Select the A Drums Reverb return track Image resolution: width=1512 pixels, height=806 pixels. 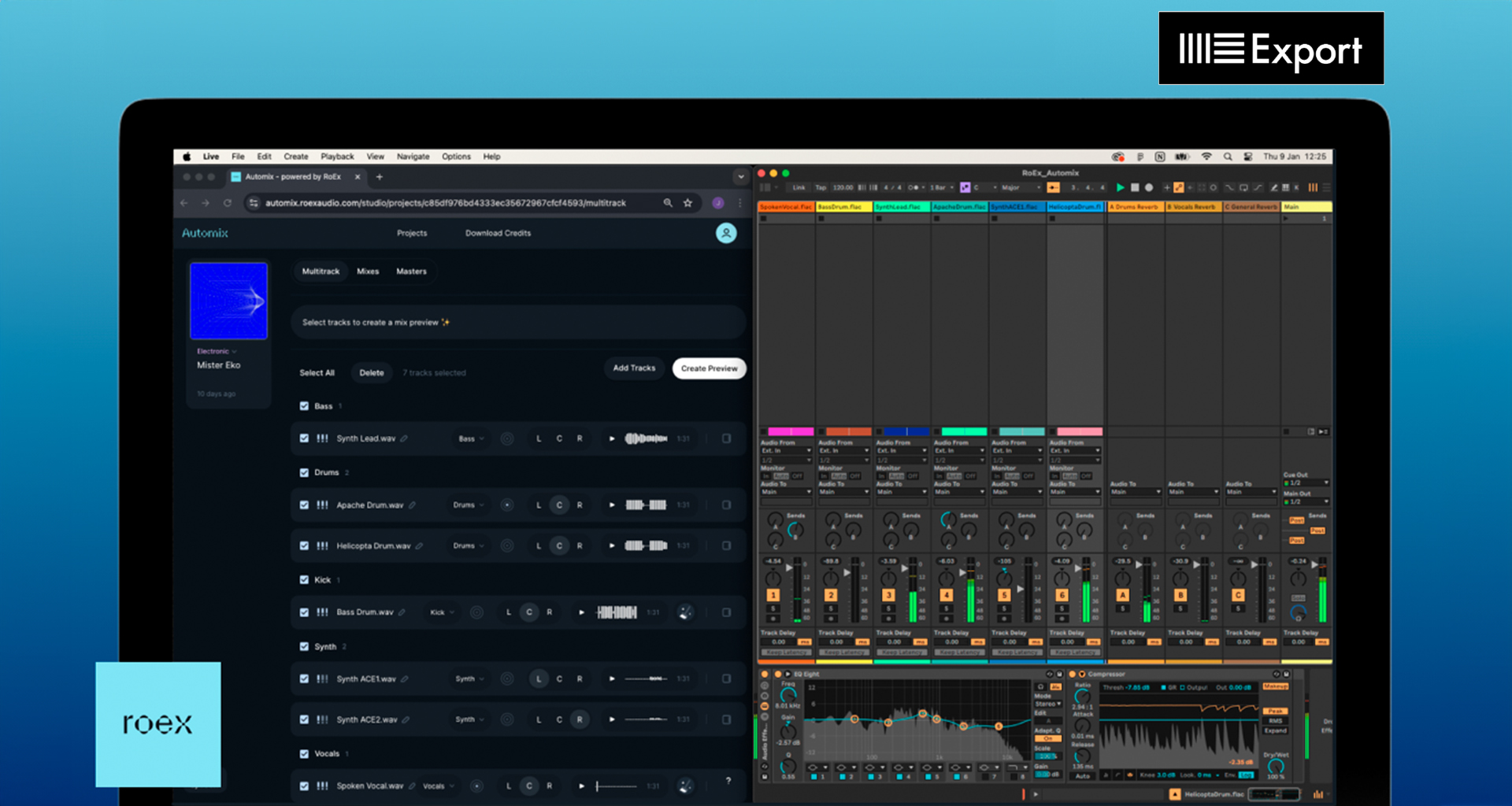pos(1136,207)
